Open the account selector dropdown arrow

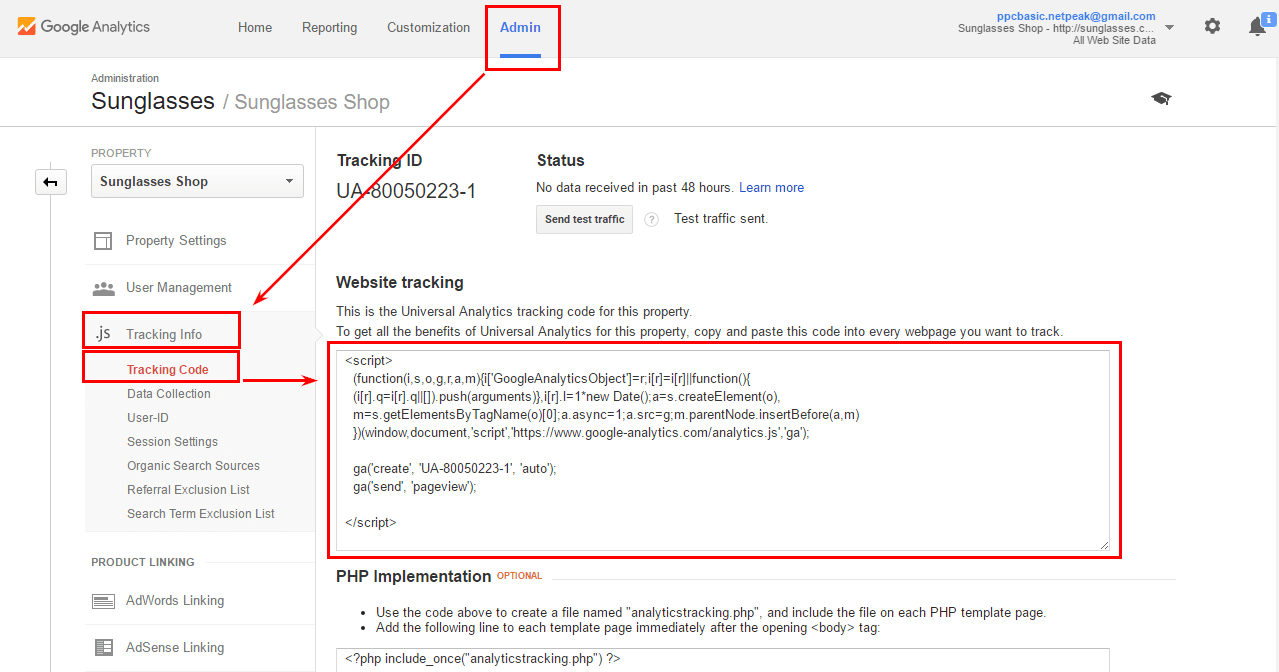point(1170,27)
